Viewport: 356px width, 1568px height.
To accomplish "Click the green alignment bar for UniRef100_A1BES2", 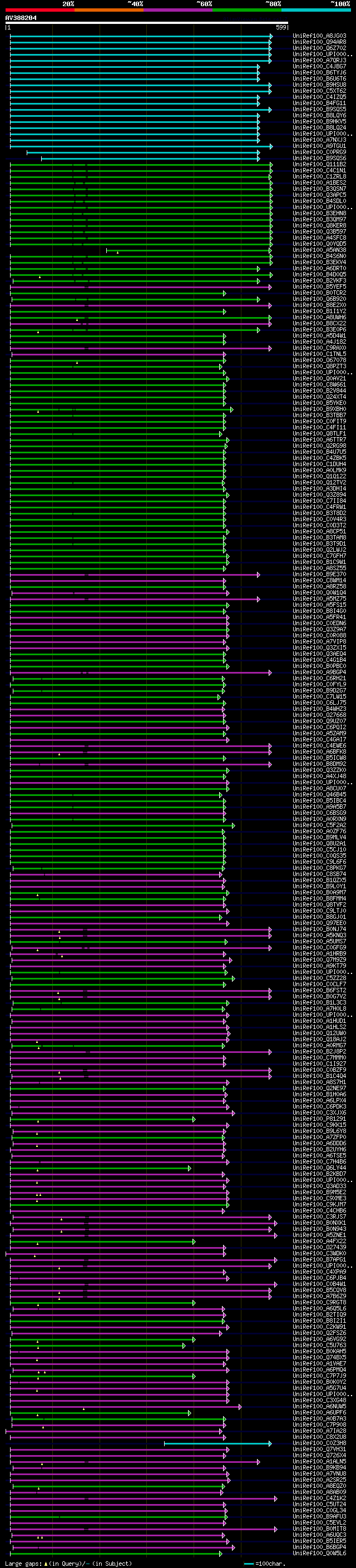I will tap(141, 183).
